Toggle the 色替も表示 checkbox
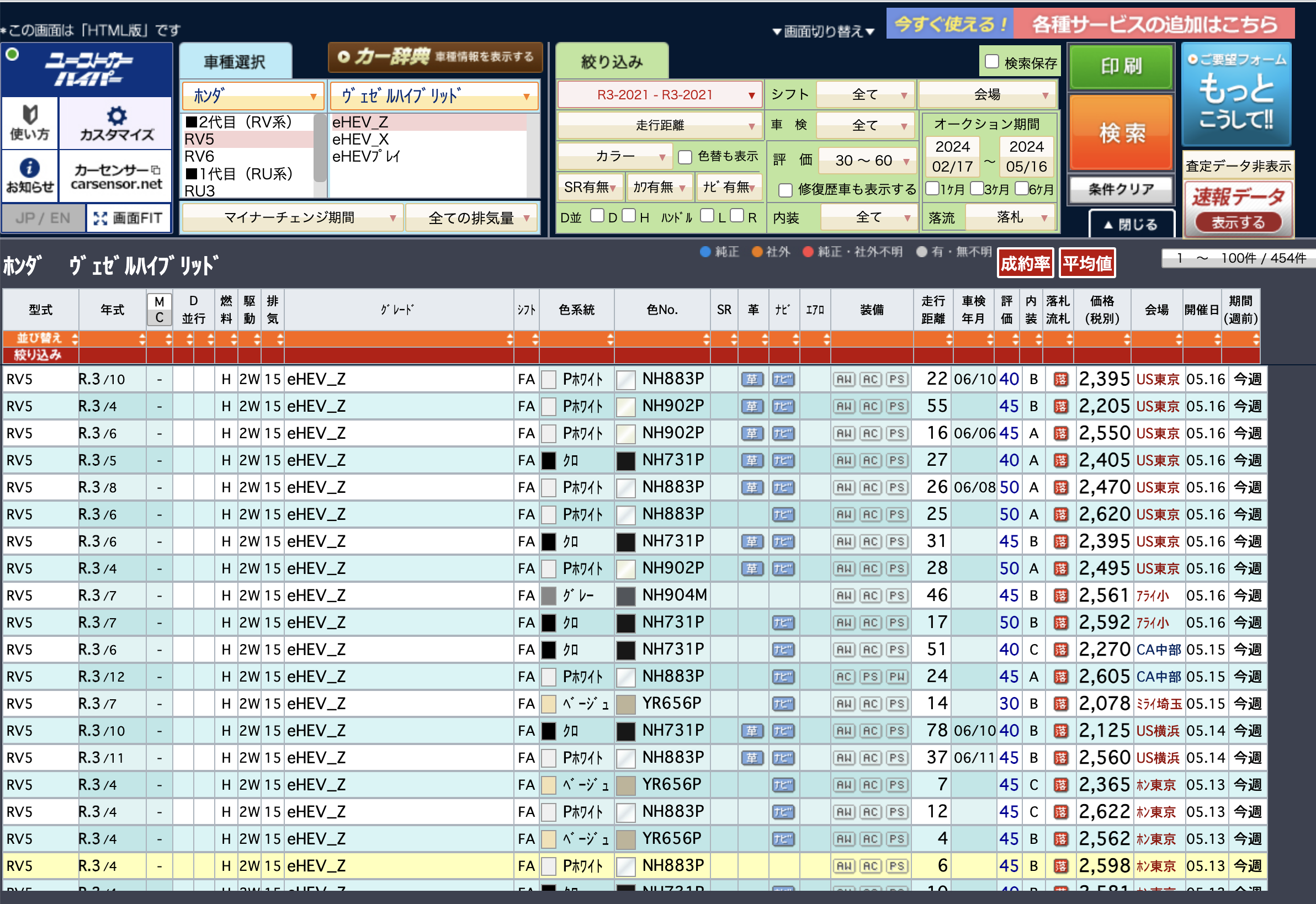The height and width of the screenshot is (904, 1316). (x=684, y=157)
